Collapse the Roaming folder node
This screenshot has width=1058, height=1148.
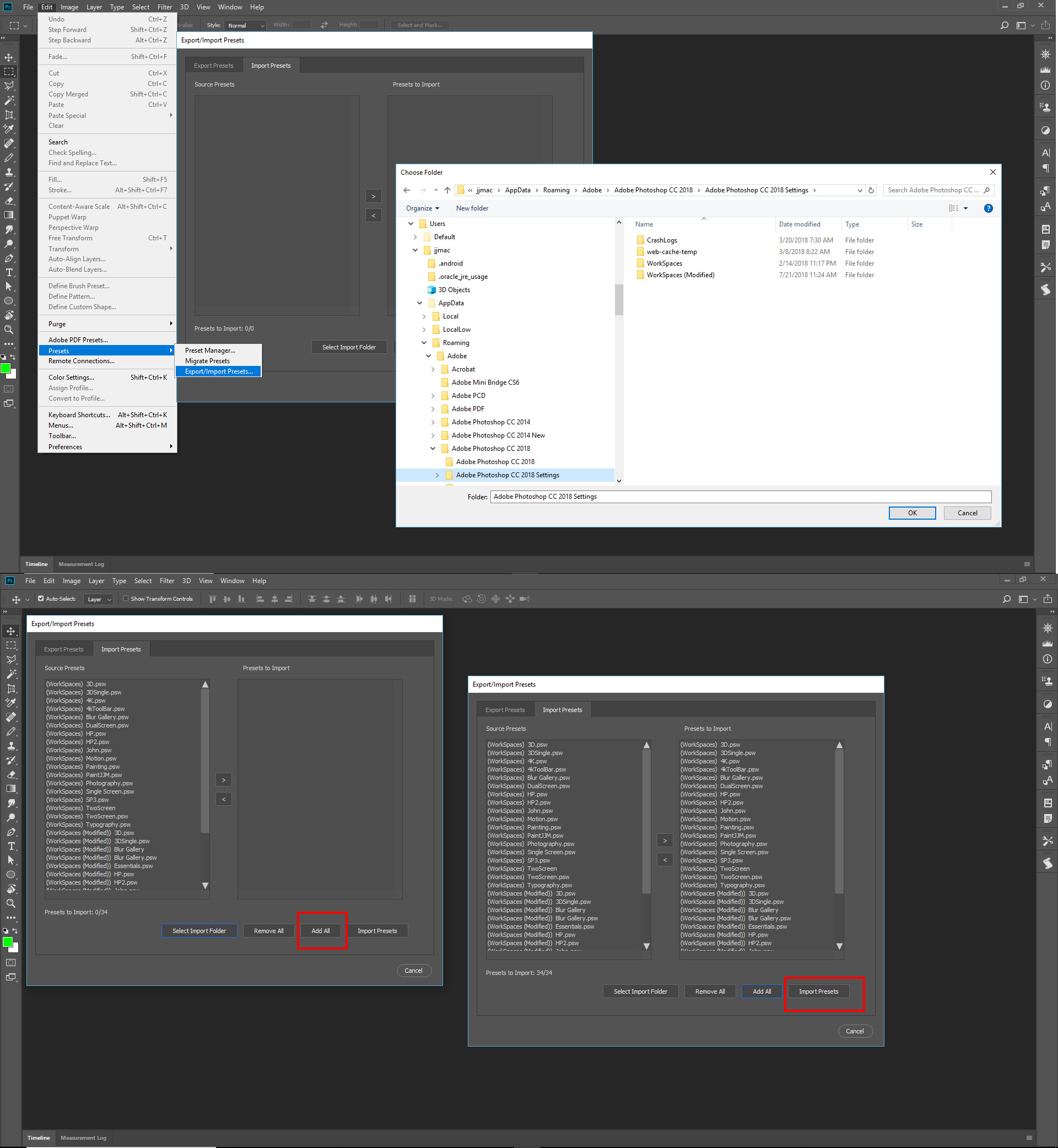point(424,343)
